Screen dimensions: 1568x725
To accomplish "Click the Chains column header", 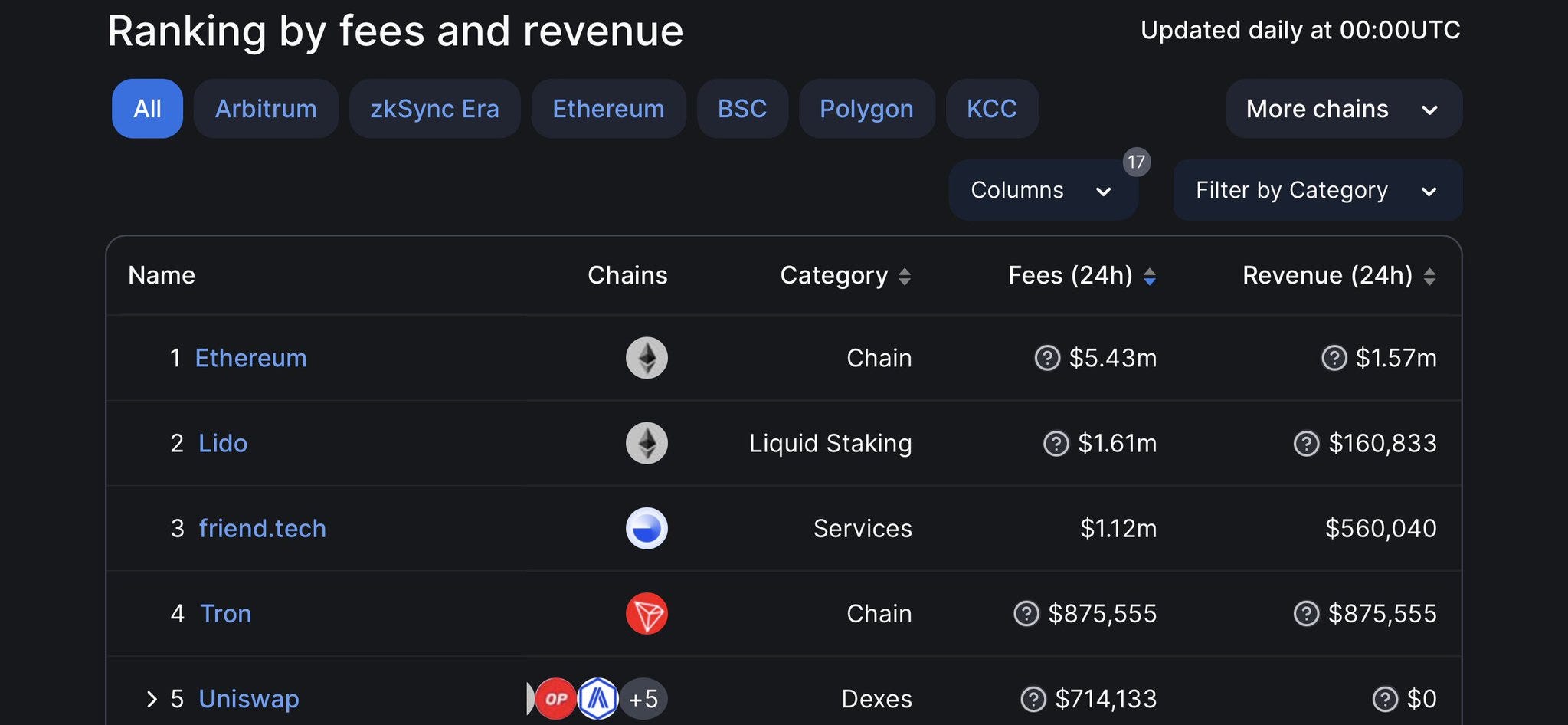I will (627, 275).
